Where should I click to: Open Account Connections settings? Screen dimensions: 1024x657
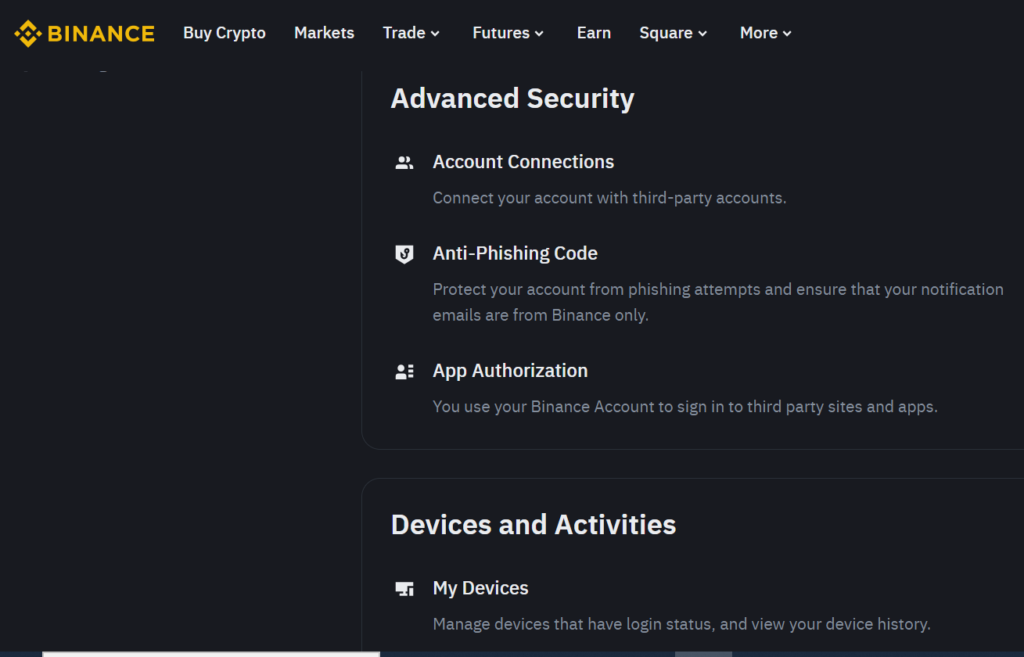523,161
